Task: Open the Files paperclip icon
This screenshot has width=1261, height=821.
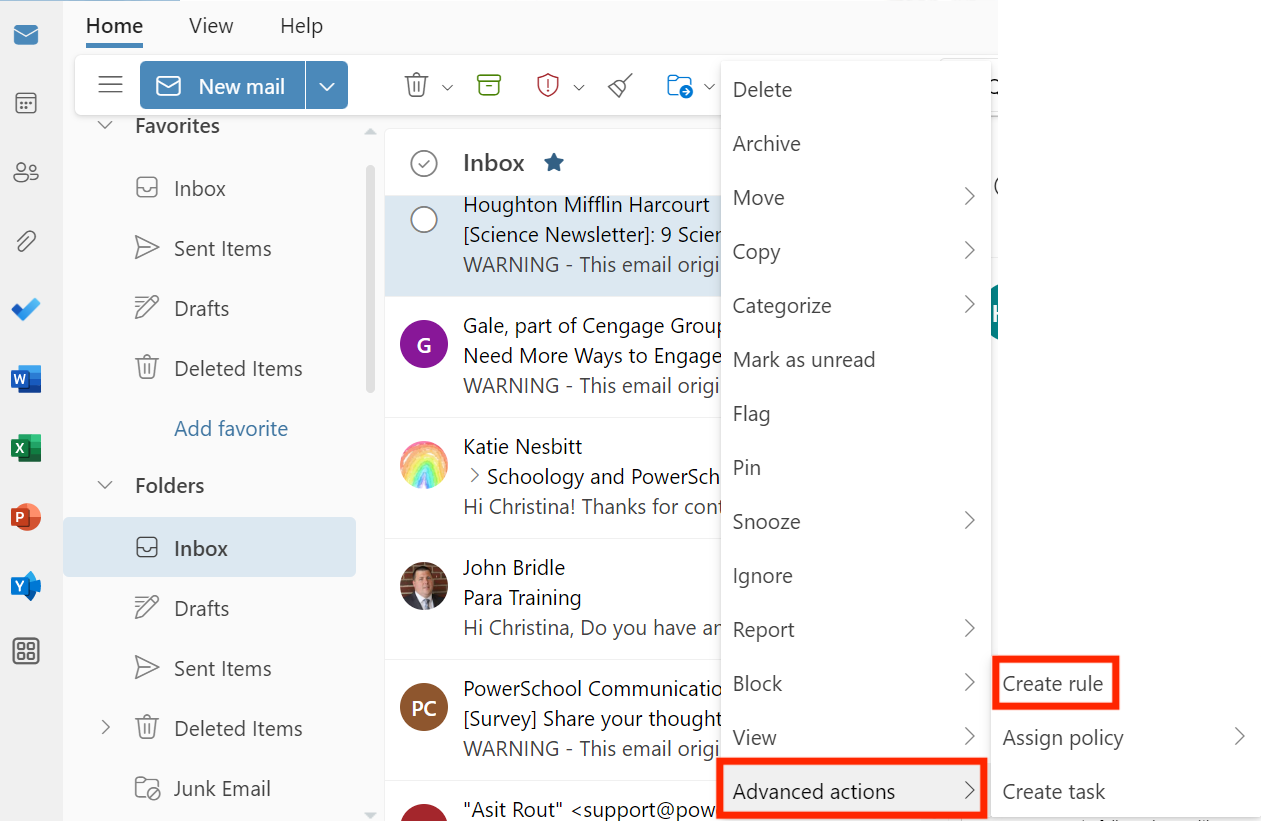Action: click(x=26, y=241)
